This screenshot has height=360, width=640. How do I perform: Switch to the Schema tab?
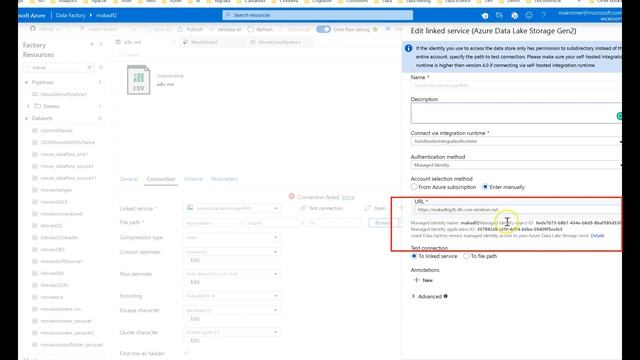[193, 179]
